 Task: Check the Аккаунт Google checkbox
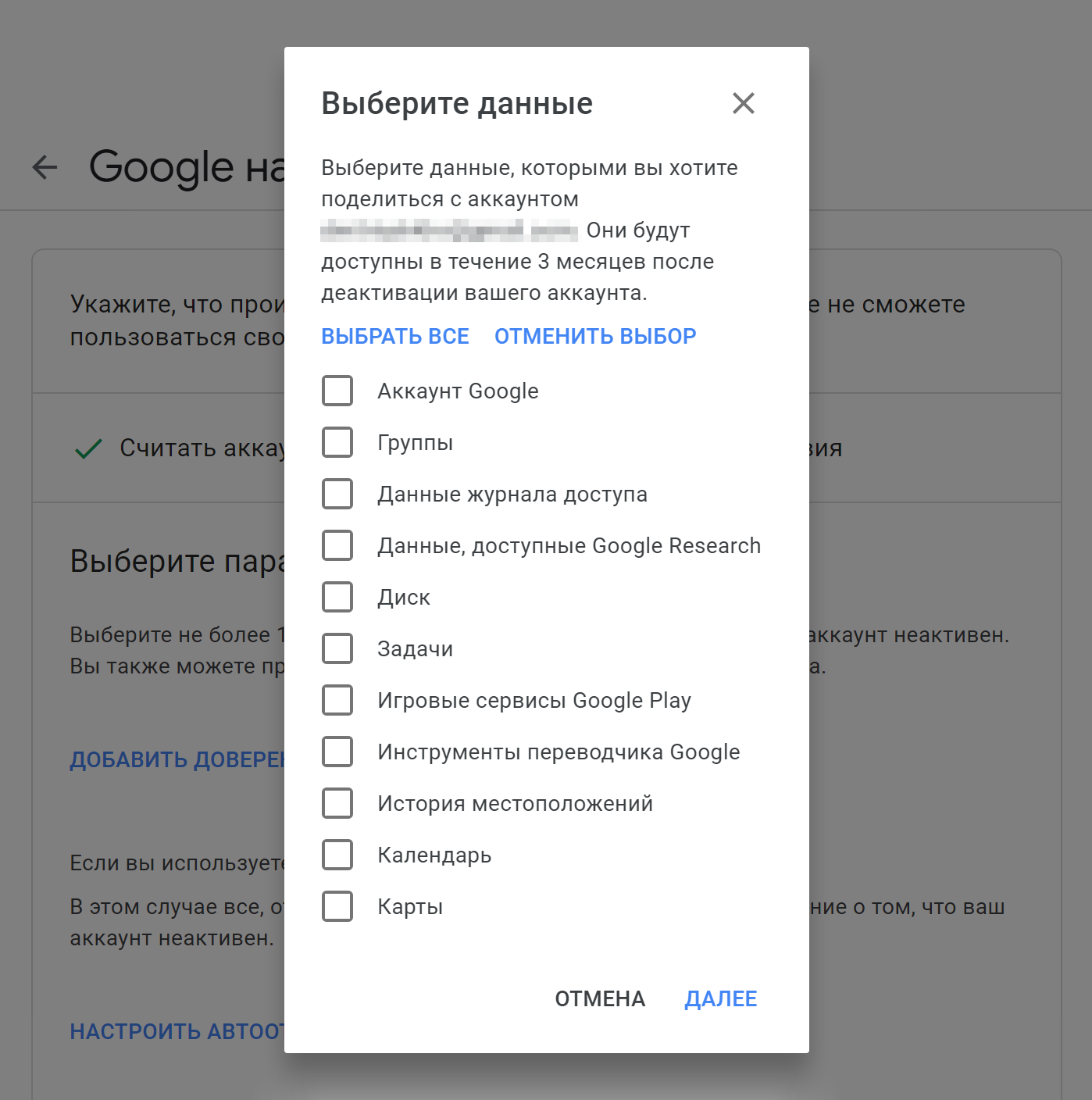click(x=337, y=391)
